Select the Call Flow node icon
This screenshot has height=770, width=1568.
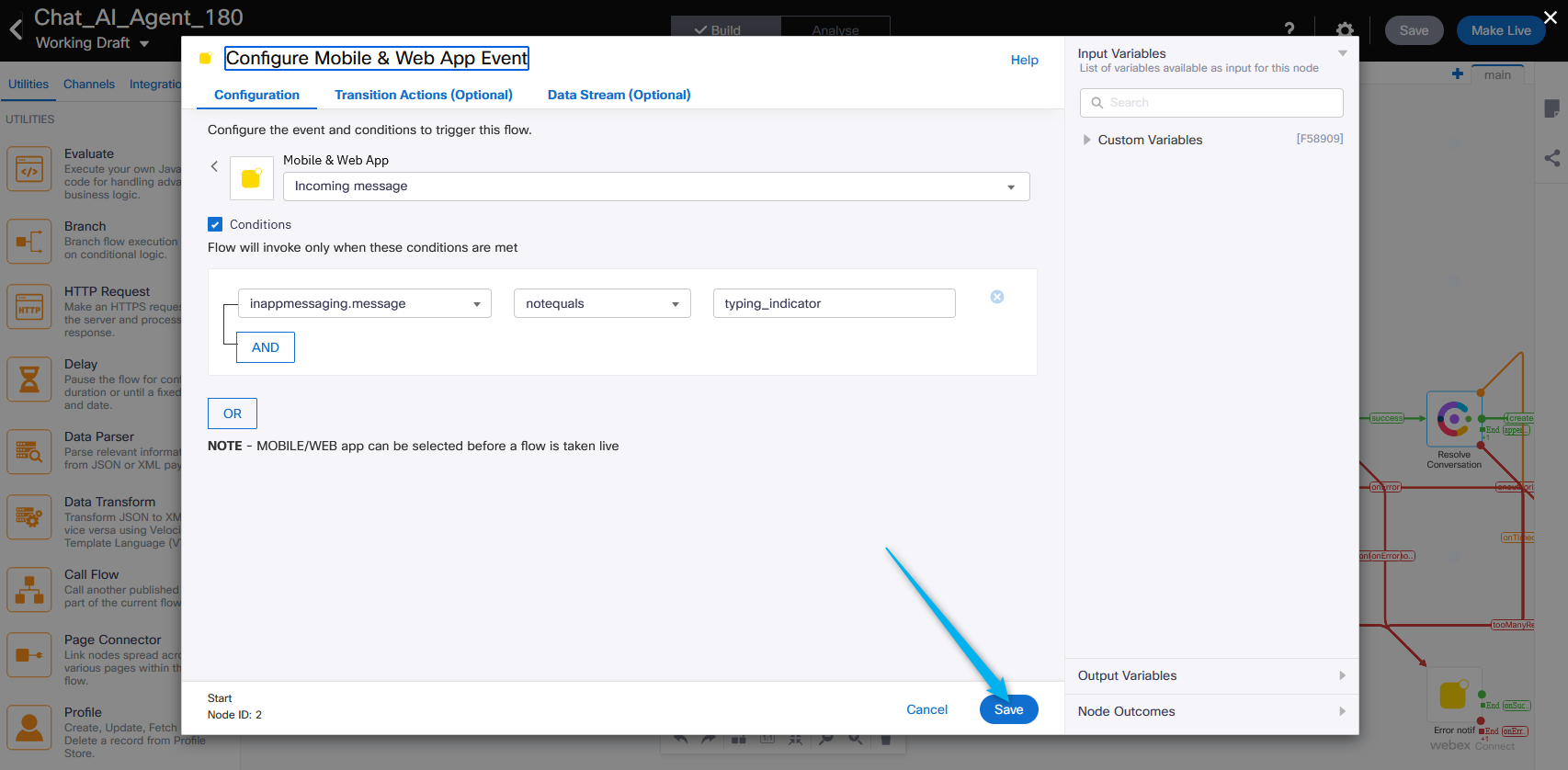(29, 590)
